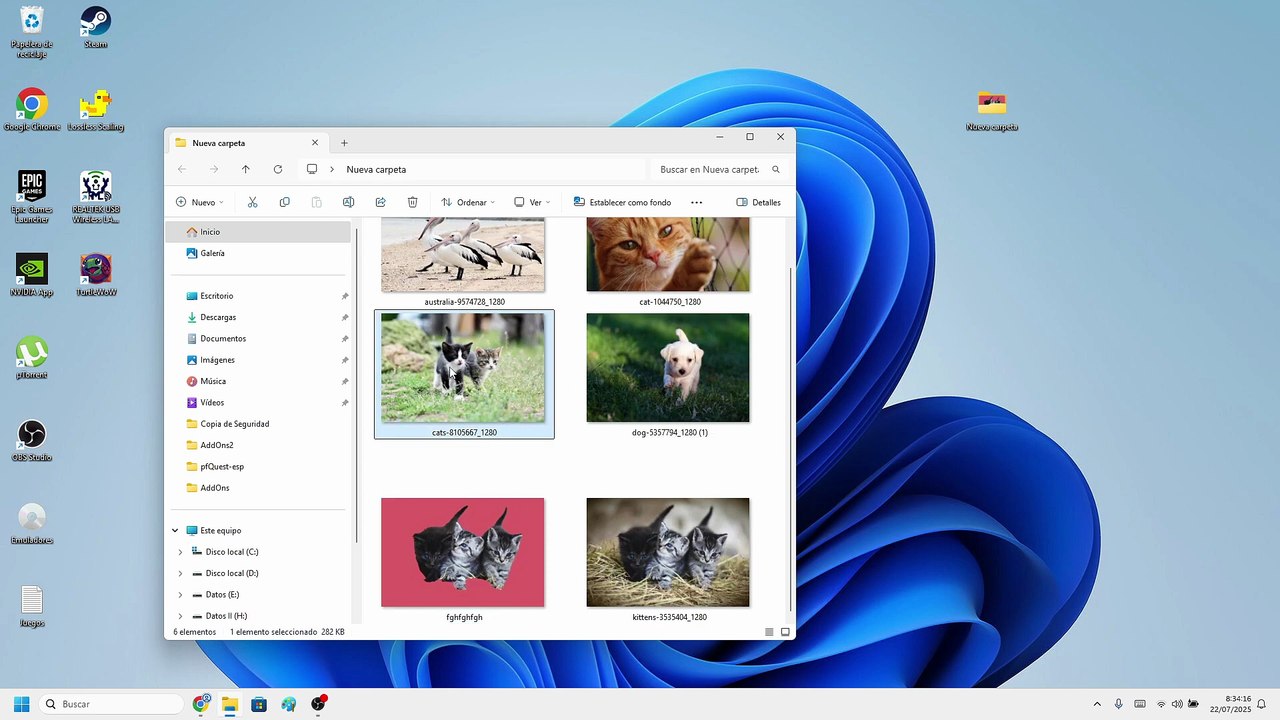Expand Disco local (C:) in the sidebar

(181, 552)
